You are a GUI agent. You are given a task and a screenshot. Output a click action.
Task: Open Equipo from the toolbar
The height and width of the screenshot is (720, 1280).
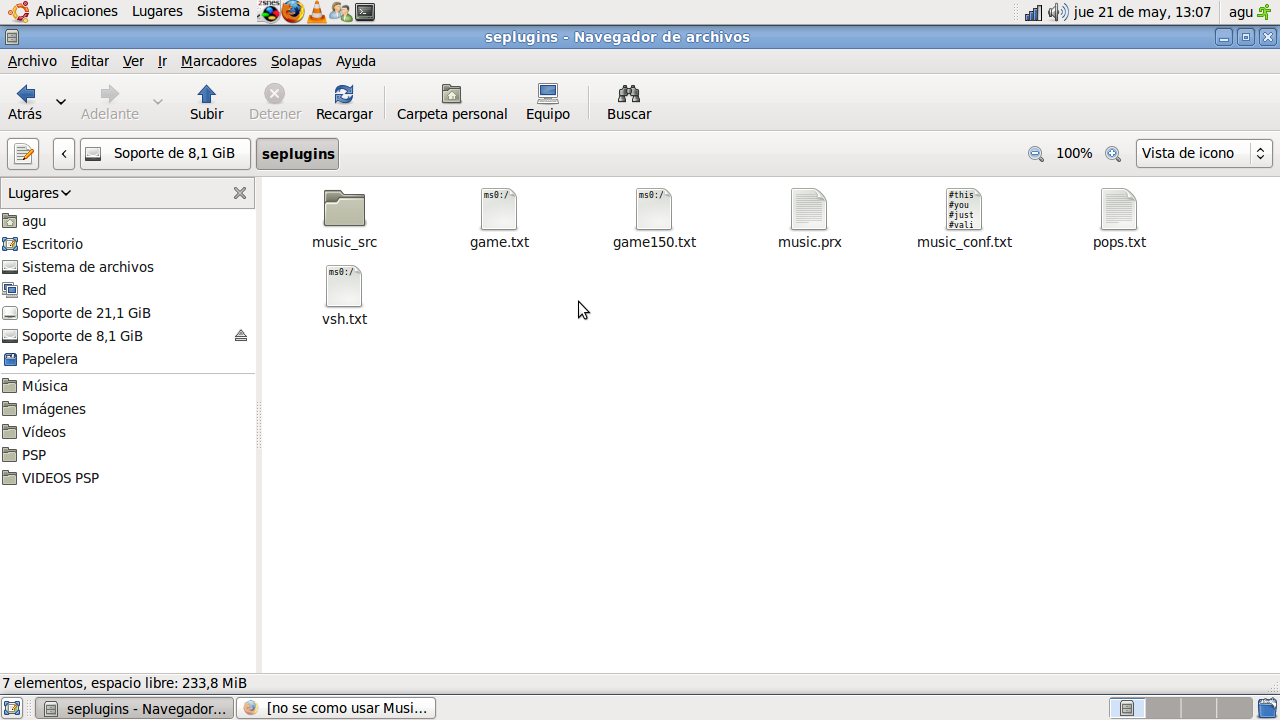pos(548,103)
